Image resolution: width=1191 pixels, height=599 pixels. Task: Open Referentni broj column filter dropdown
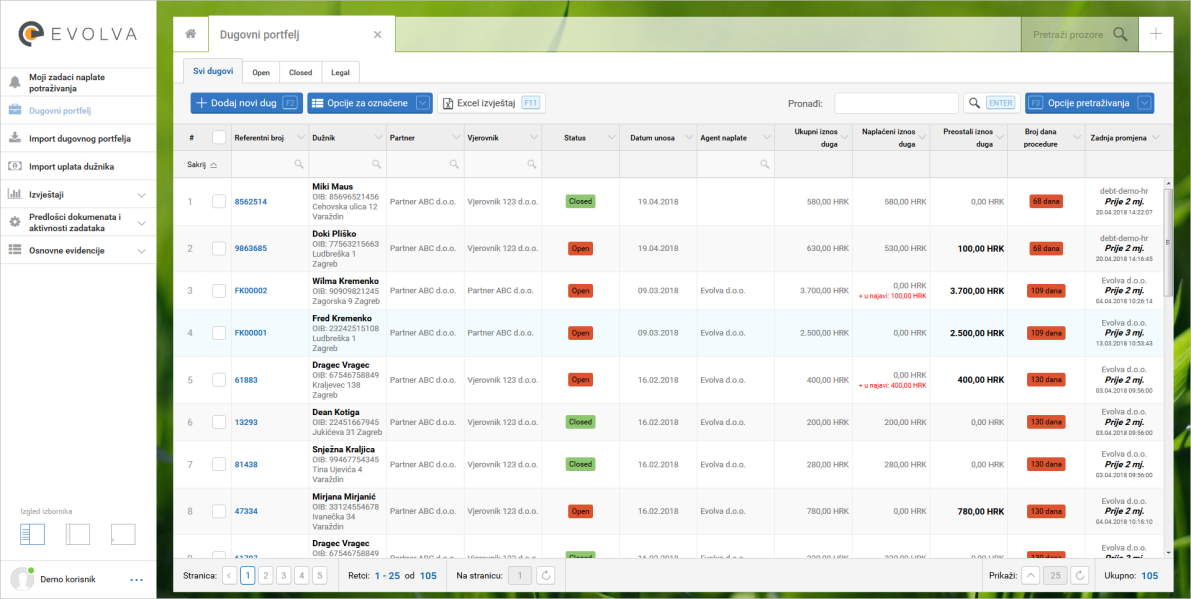pos(301,137)
